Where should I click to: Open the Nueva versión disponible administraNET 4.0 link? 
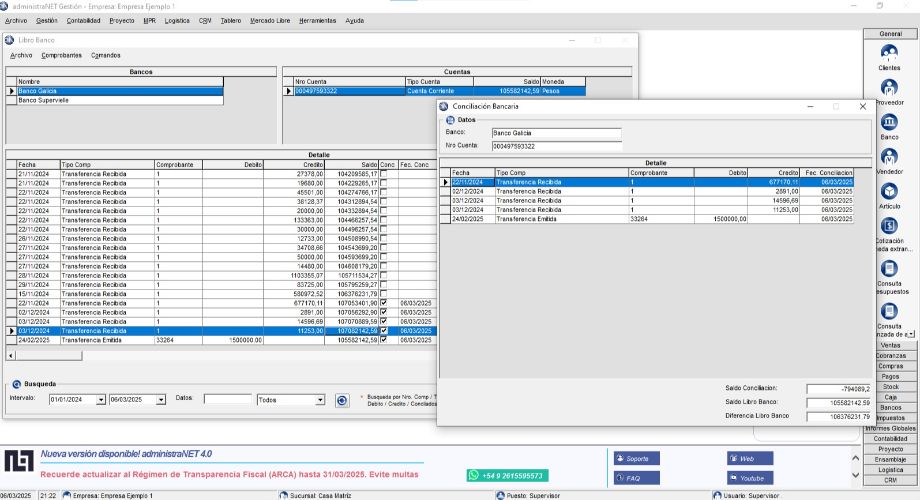126,454
